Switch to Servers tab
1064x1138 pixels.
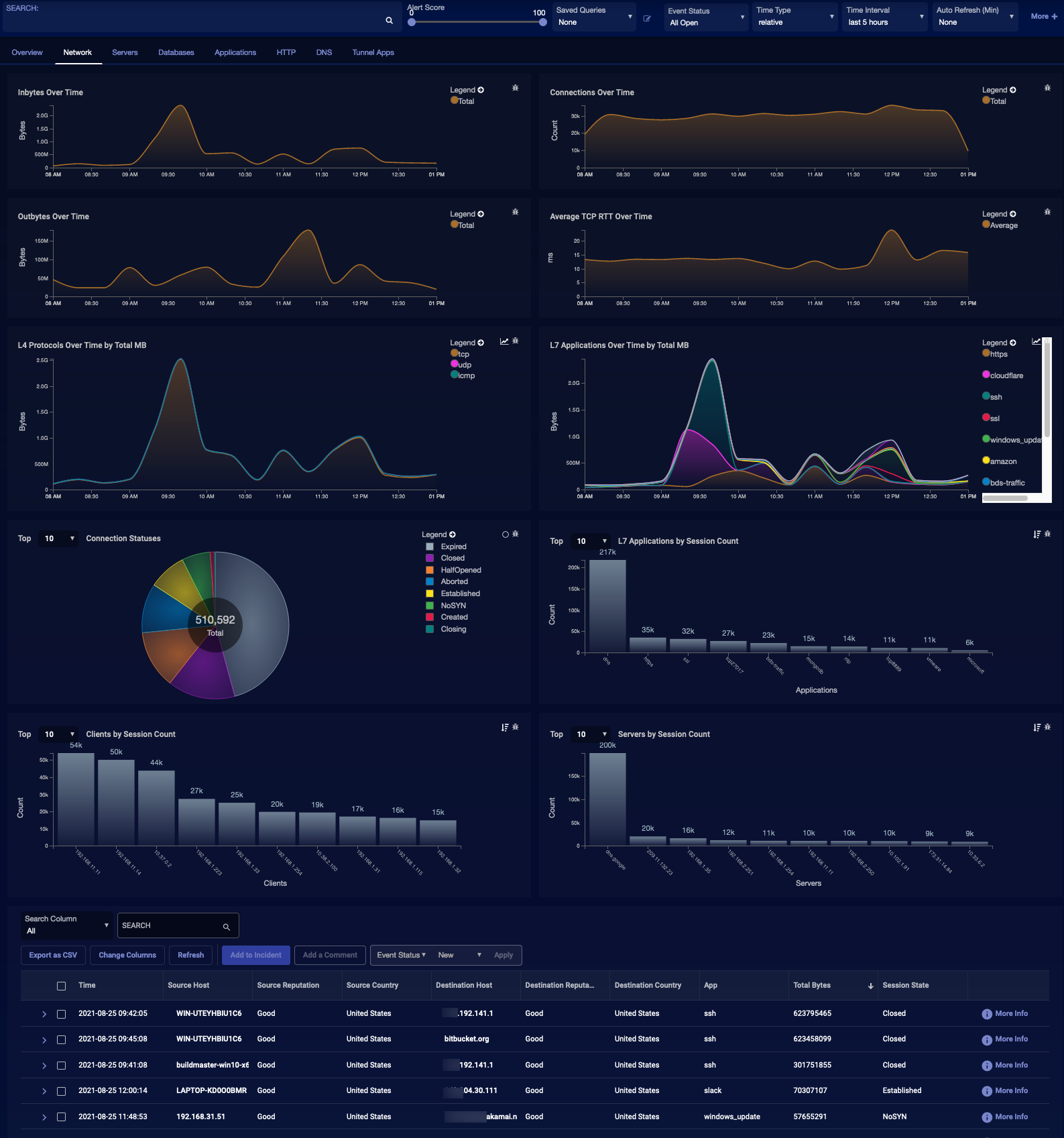pyautogui.click(x=125, y=52)
